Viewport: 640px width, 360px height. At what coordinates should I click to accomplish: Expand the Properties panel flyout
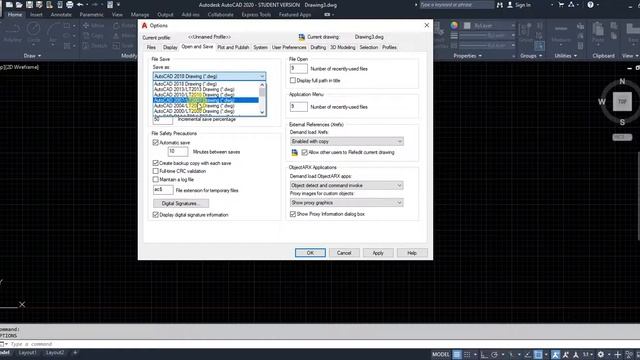coord(467,56)
